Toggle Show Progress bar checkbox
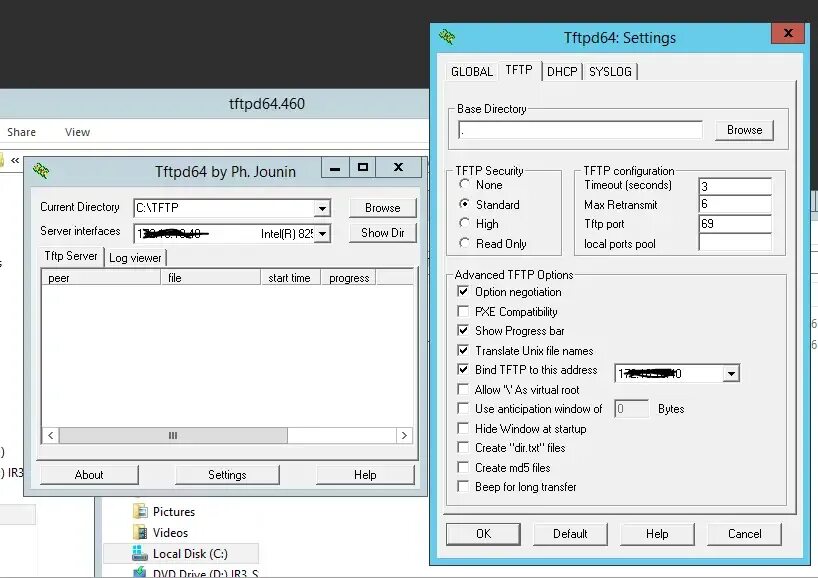Image resolution: width=818 pixels, height=578 pixels. 463,330
